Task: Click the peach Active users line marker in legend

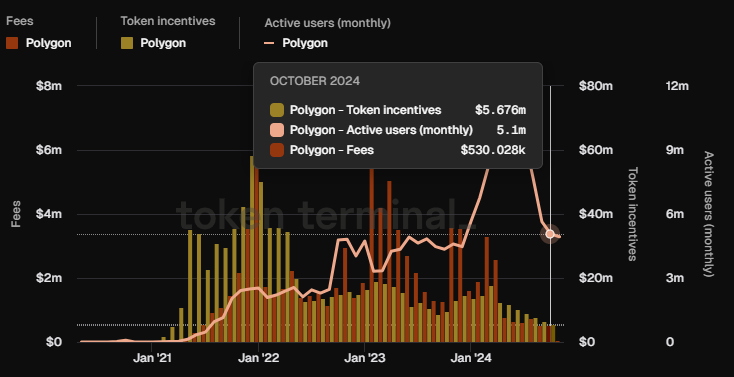Action: coord(269,43)
